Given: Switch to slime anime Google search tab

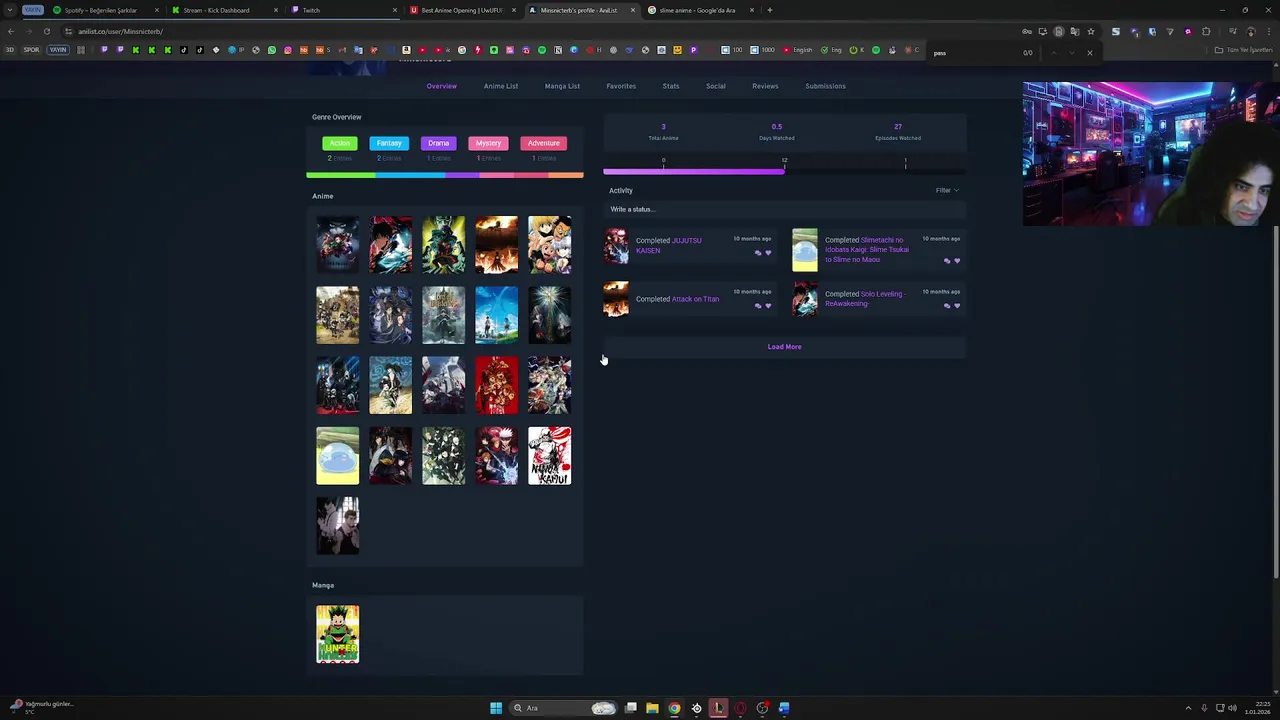Looking at the screenshot, I should coord(699,10).
